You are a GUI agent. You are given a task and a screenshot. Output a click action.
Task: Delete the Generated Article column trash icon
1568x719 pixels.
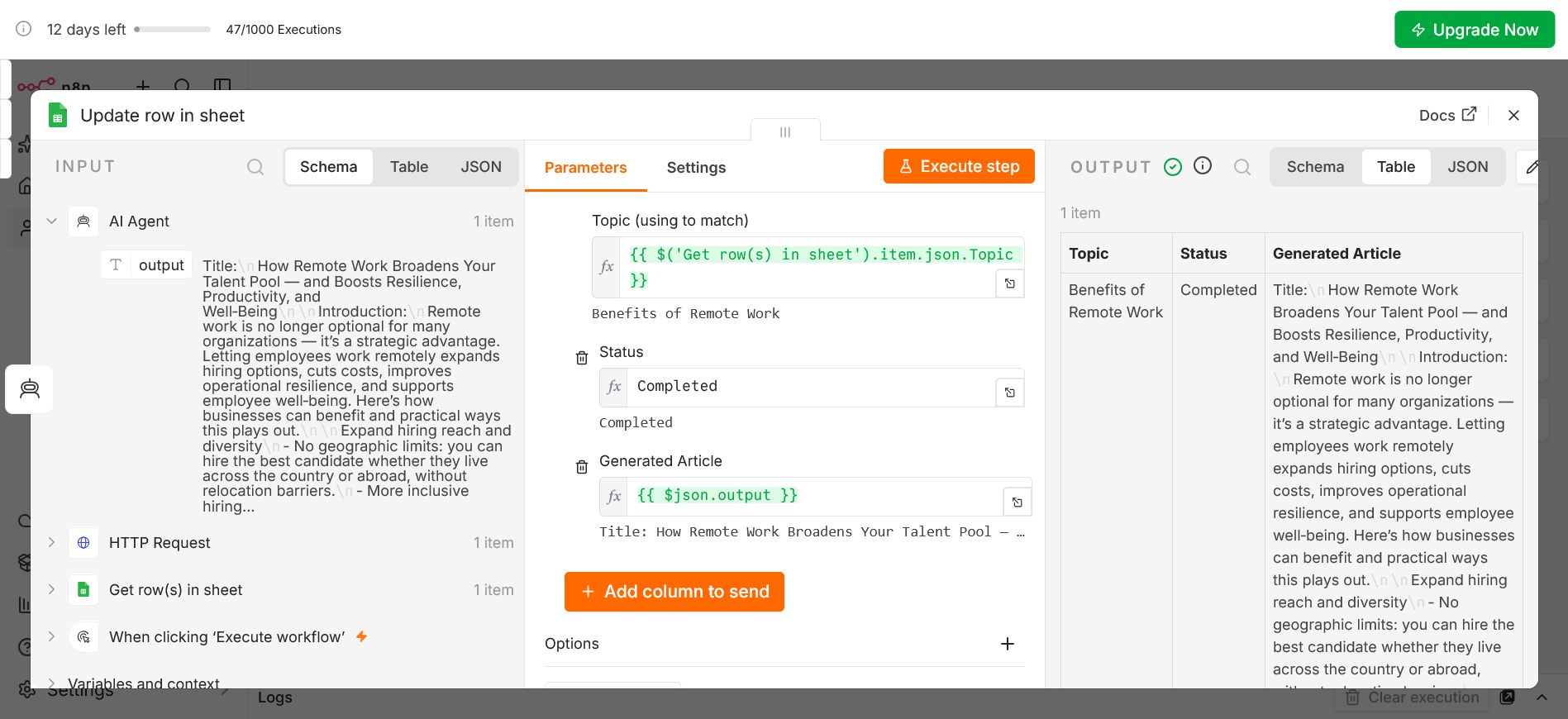(x=582, y=467)
